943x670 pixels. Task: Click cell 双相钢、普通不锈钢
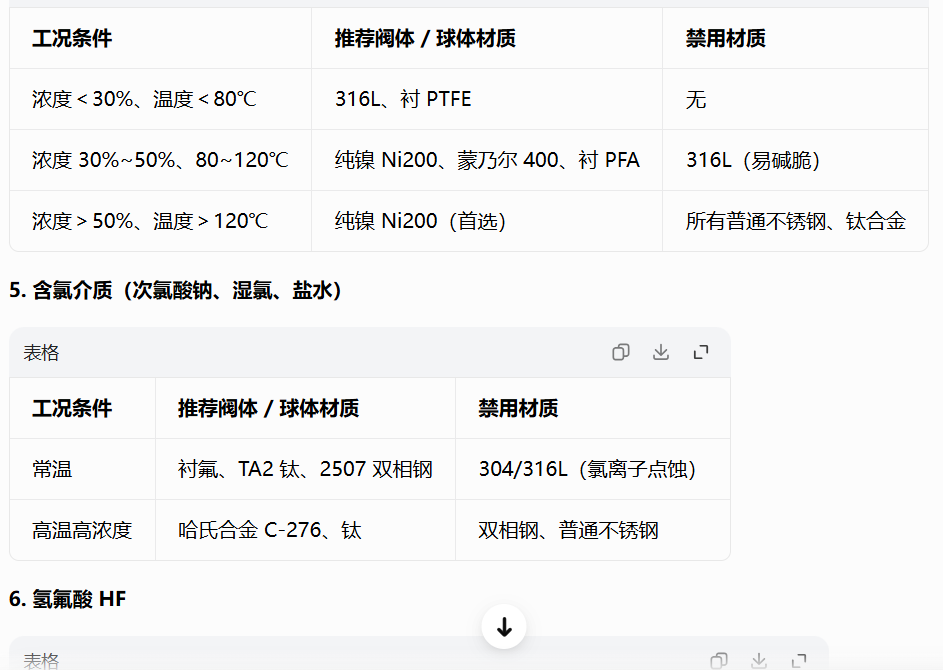pyautogui.click(x=593, y=530)
